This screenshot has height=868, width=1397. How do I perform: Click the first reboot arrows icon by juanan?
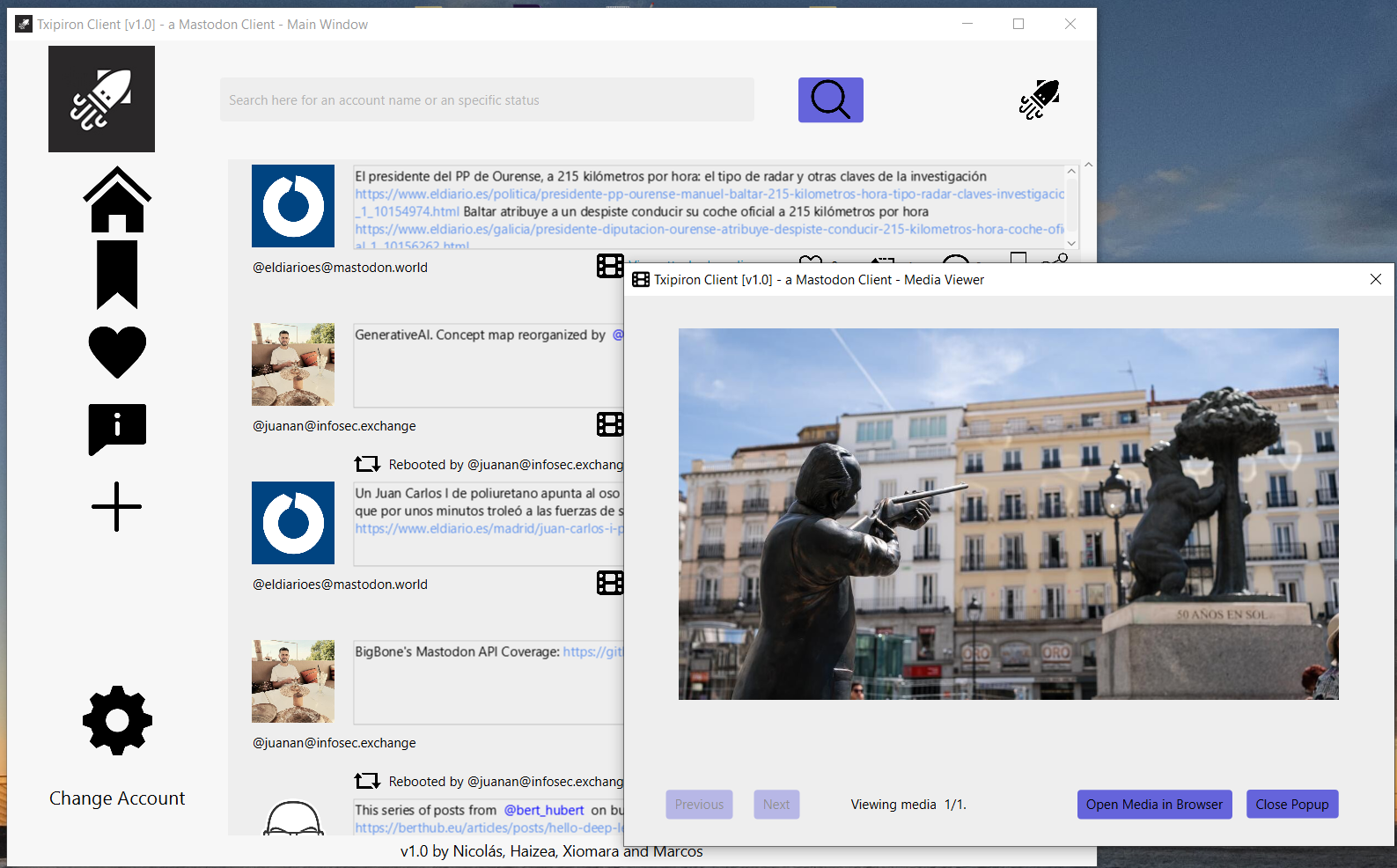pyautogui.click(x=367, y=464)
